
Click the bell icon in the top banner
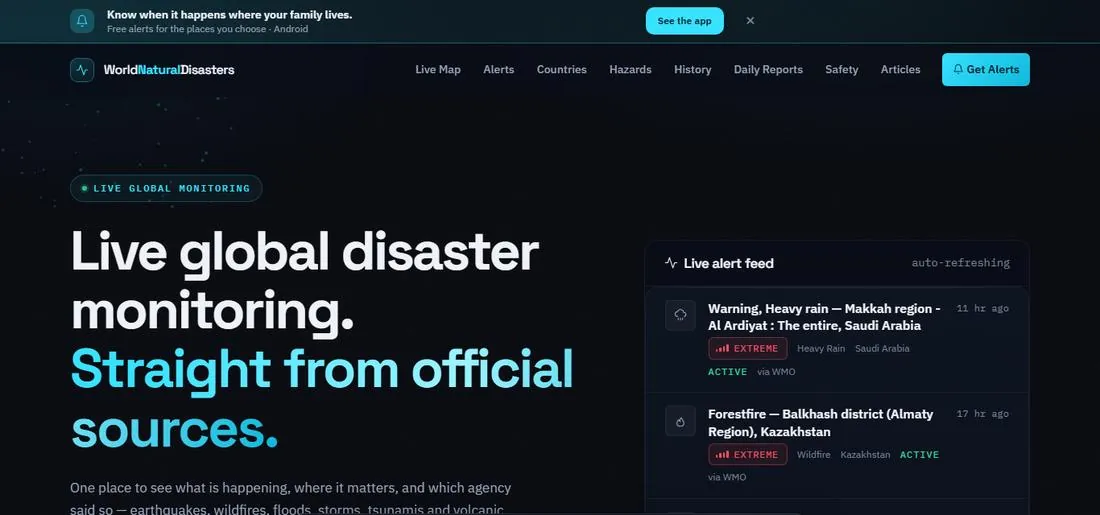click(x=82, y=21)
